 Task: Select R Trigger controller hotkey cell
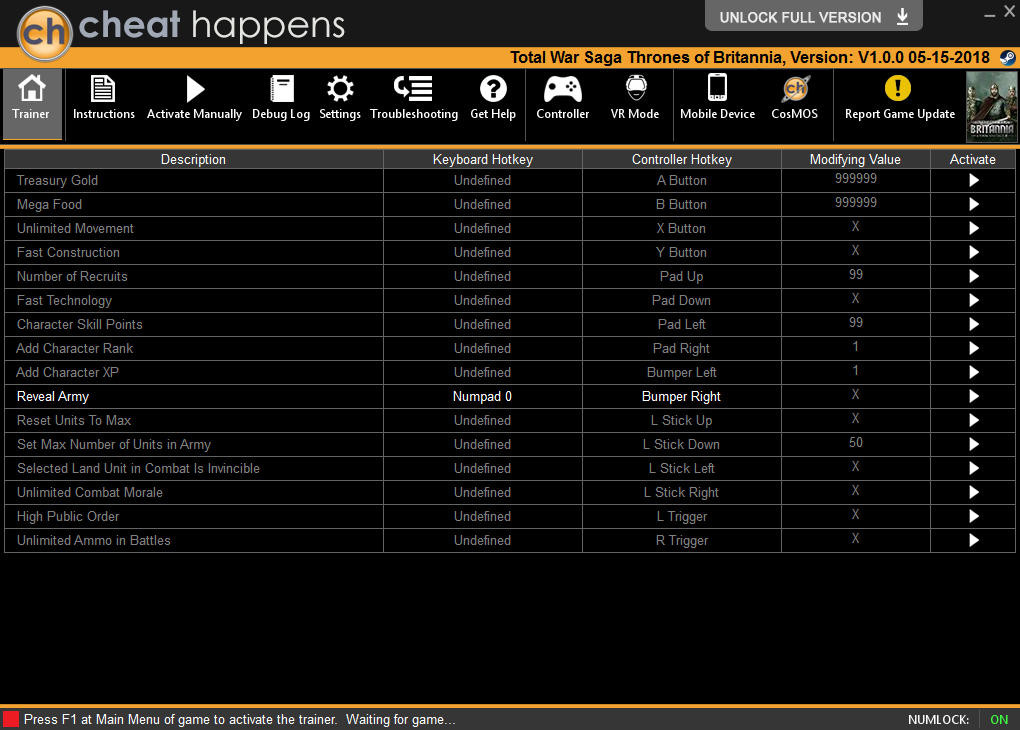682,540
